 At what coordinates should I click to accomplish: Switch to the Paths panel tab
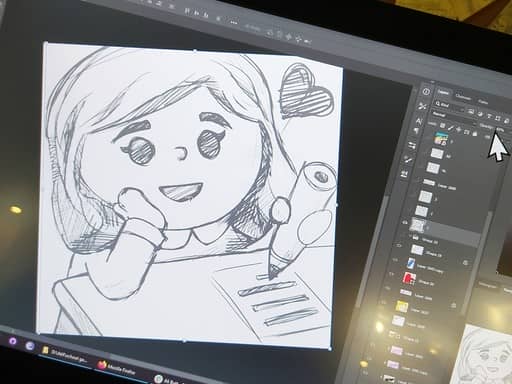[483, 101]
